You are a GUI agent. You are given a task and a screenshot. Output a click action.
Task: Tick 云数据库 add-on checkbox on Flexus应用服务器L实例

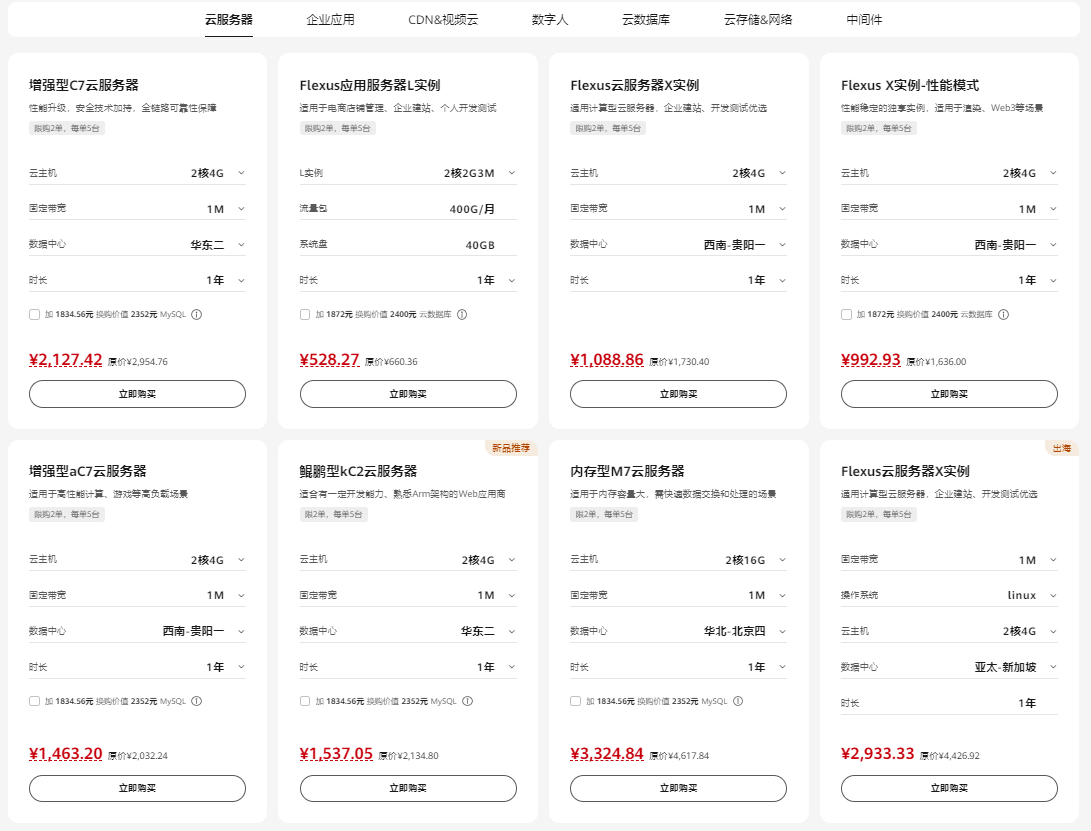[305, 315]
